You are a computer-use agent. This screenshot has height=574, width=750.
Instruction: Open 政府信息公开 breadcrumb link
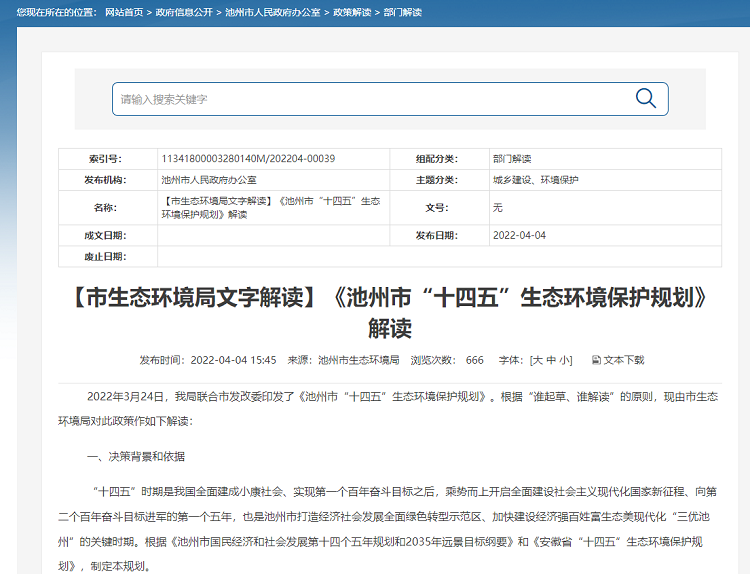tap(186, 12)
